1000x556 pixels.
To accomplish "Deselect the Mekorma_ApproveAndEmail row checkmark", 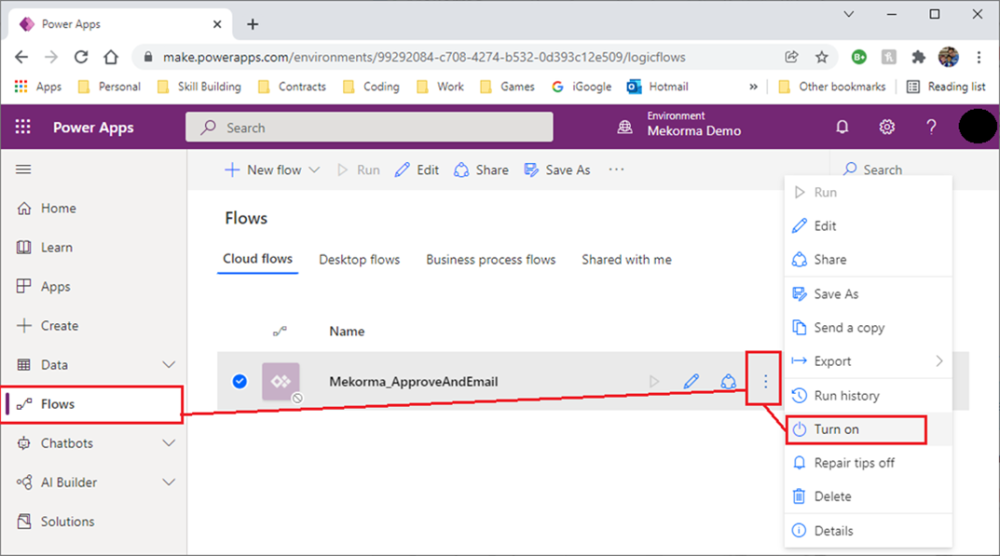I will click(240, 381).
